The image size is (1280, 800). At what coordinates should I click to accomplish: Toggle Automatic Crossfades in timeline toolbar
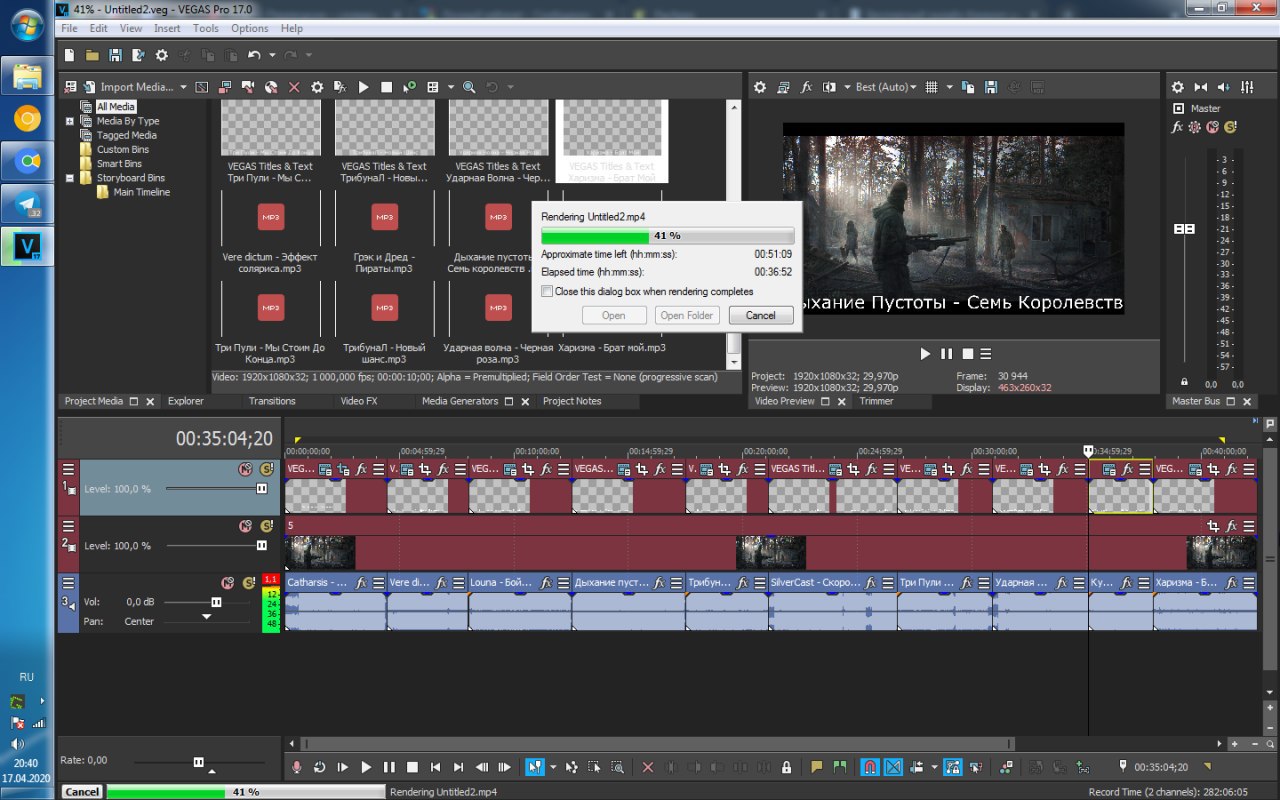tap(893, 767)
